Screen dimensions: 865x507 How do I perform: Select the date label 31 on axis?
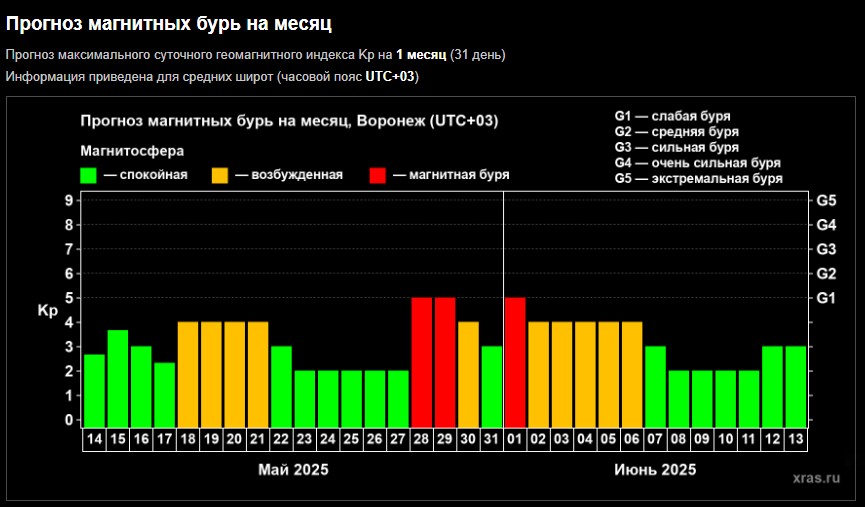tap(491, 438)
